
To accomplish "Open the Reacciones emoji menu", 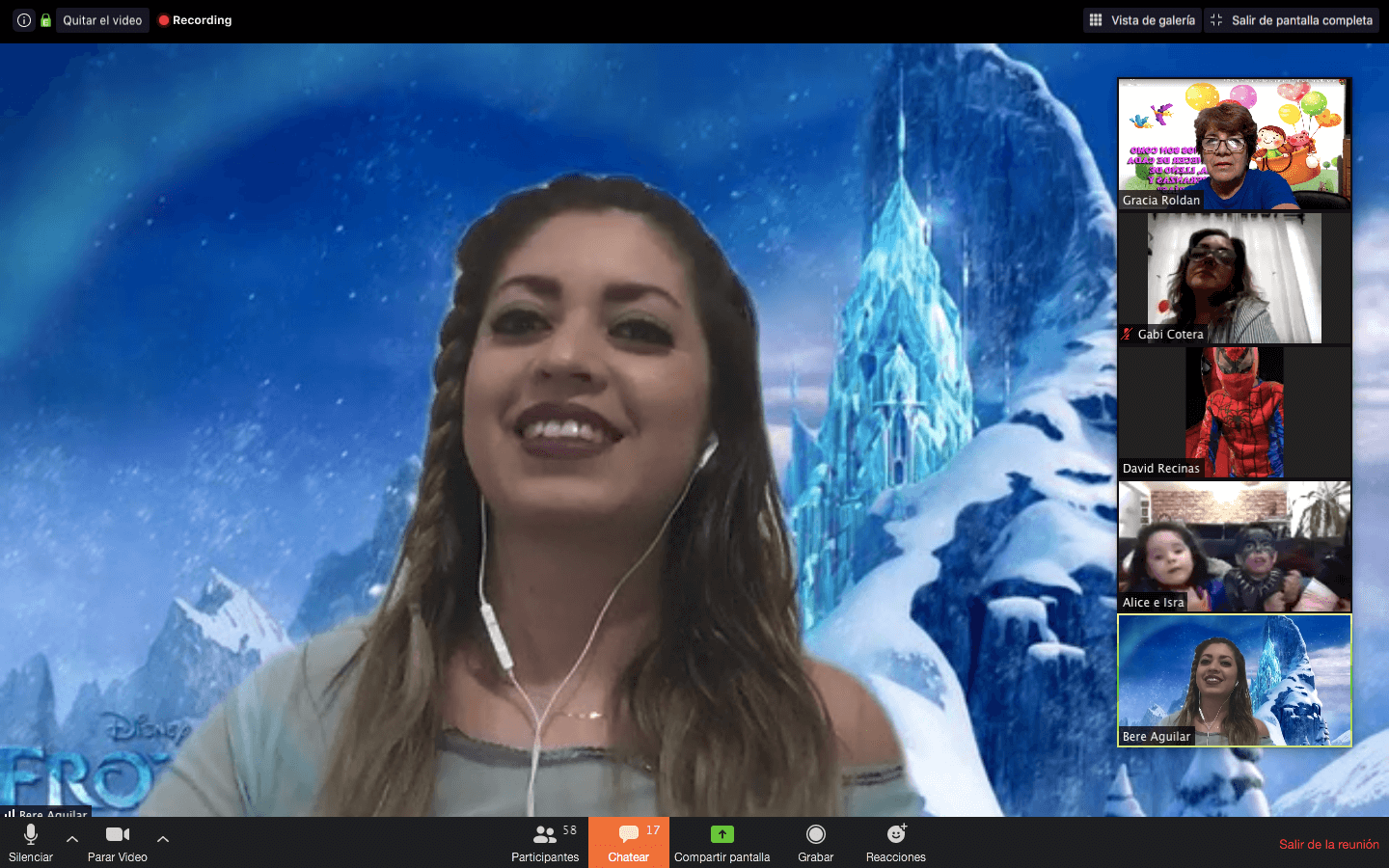I will pyautogui.click(x=896, y=843).
